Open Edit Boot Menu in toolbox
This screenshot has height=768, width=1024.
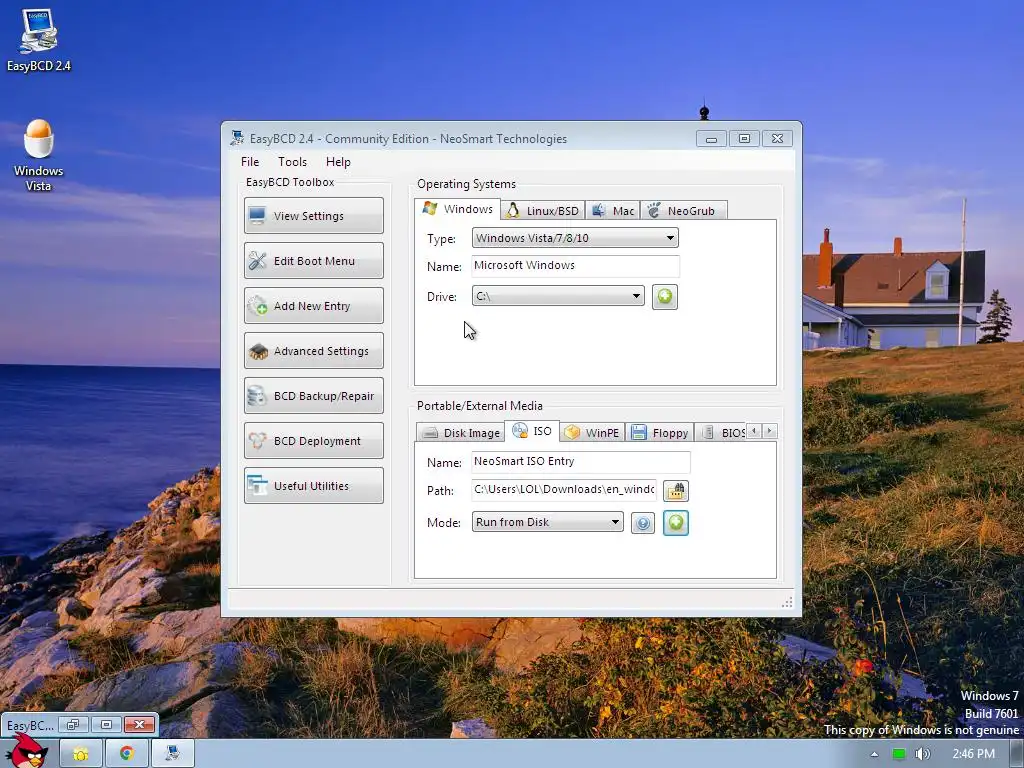313,261
